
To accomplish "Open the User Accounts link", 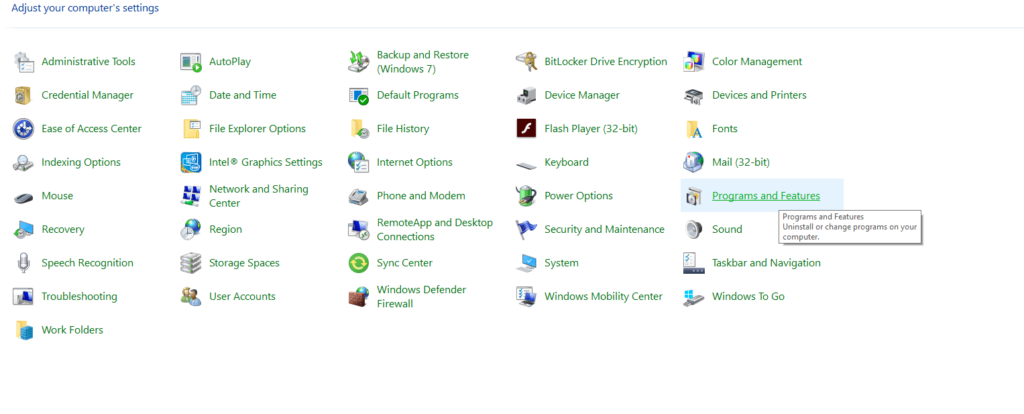I will point(242,296).
